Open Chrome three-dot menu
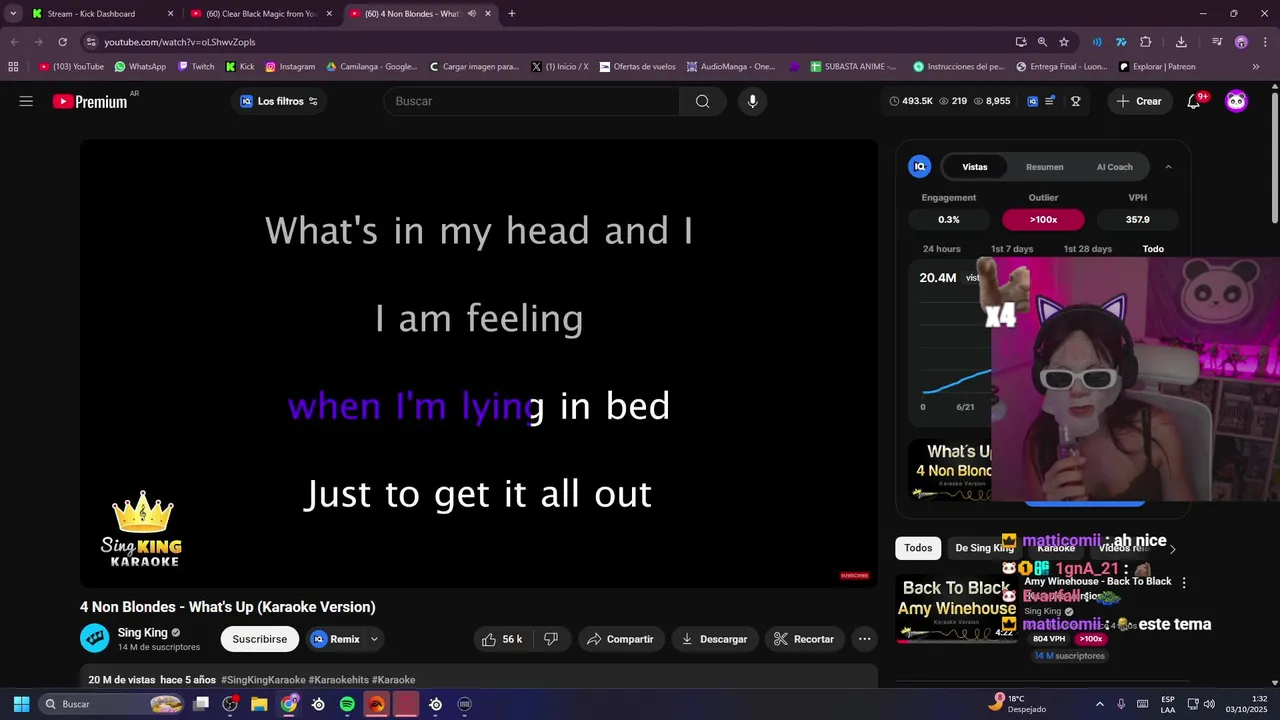The width and height of the screenshot is (1280, 720). (x=1263, y=42)
